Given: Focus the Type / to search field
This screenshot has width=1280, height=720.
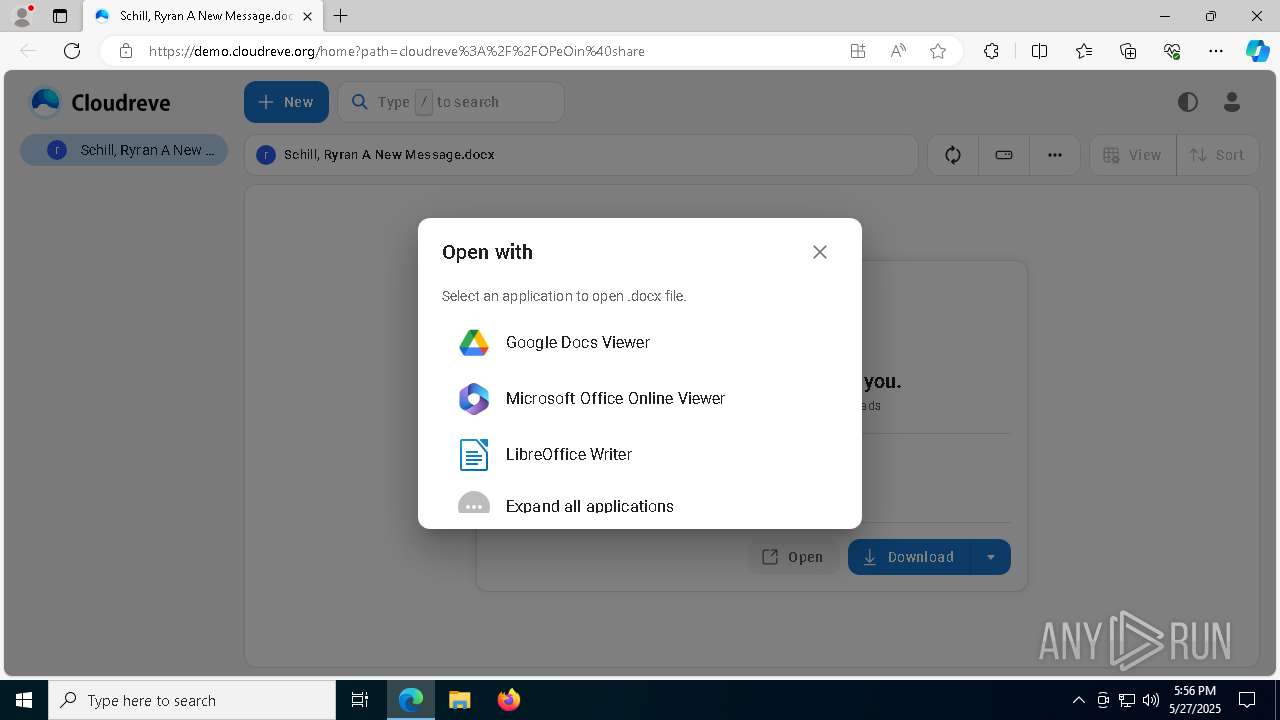Looking at the screenshot, I should pos(451,102).
